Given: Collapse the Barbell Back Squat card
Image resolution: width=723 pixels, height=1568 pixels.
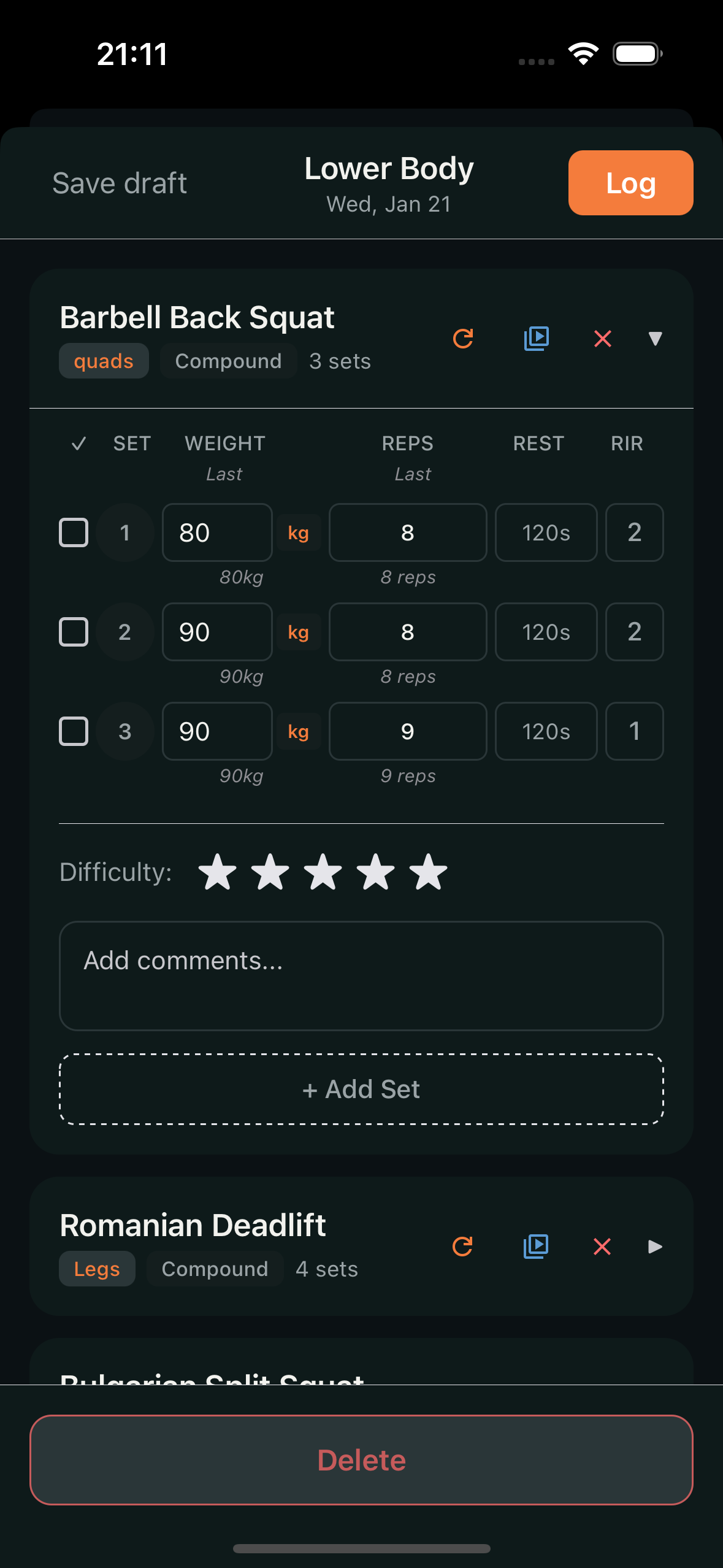Looking at the screenshot, I should pos(655,339).
